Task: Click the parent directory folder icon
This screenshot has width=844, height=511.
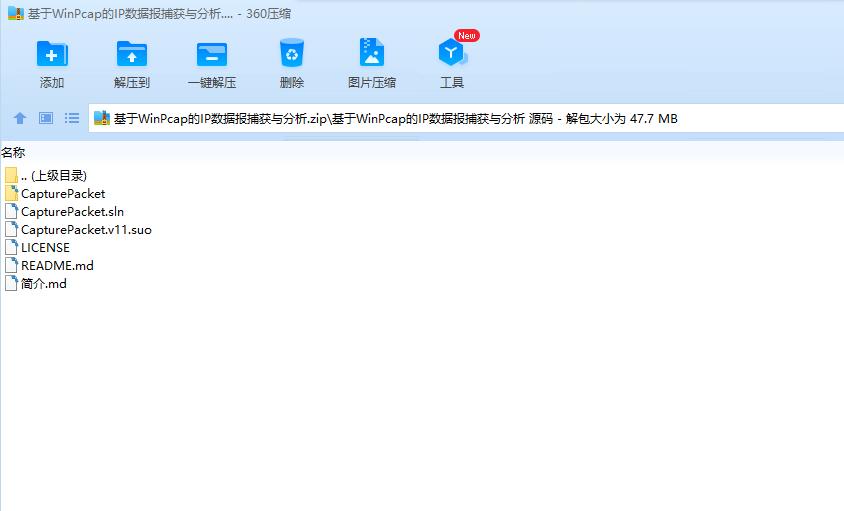Action: 11,175
